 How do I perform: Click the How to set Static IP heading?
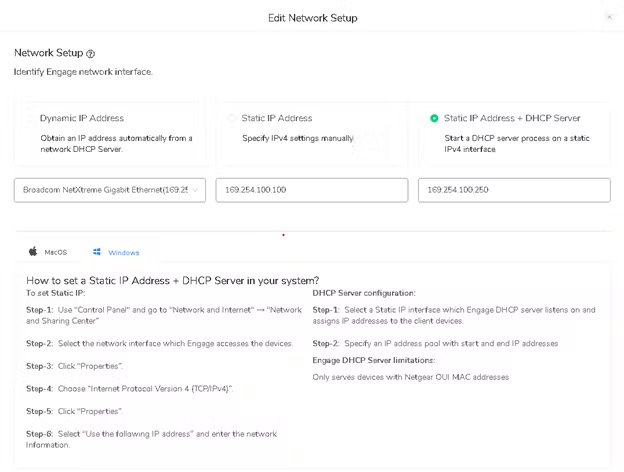tap(173, 281)
